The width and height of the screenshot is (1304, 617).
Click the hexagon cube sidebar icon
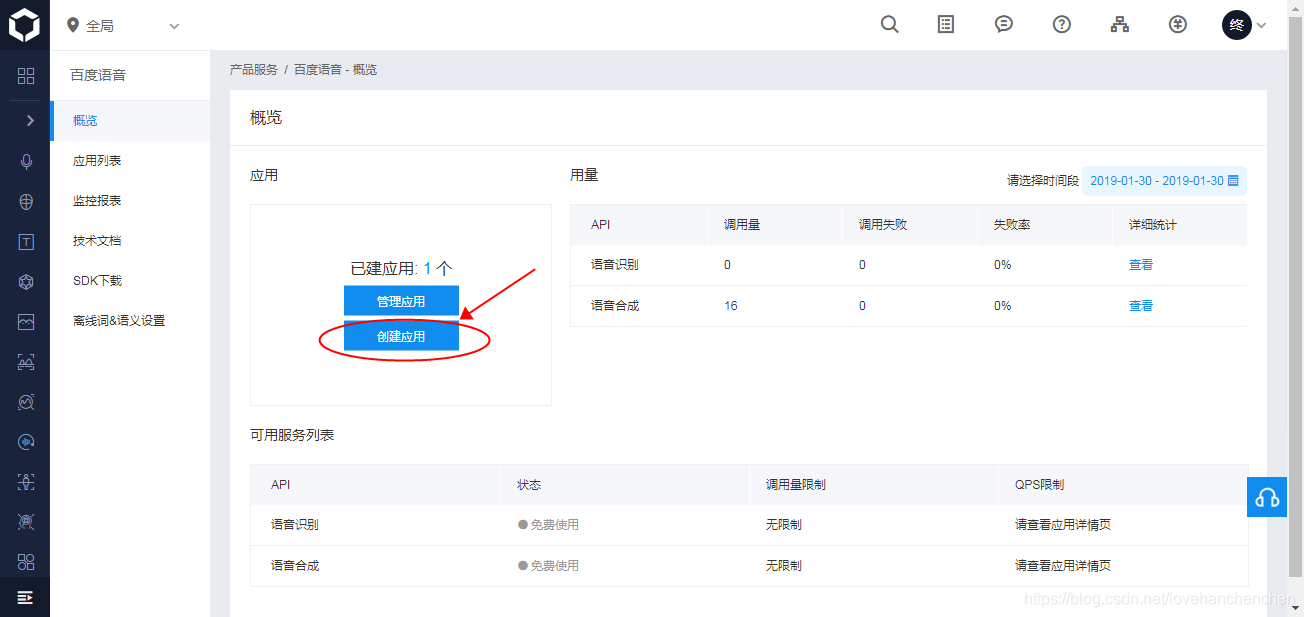tap(26, 281)
